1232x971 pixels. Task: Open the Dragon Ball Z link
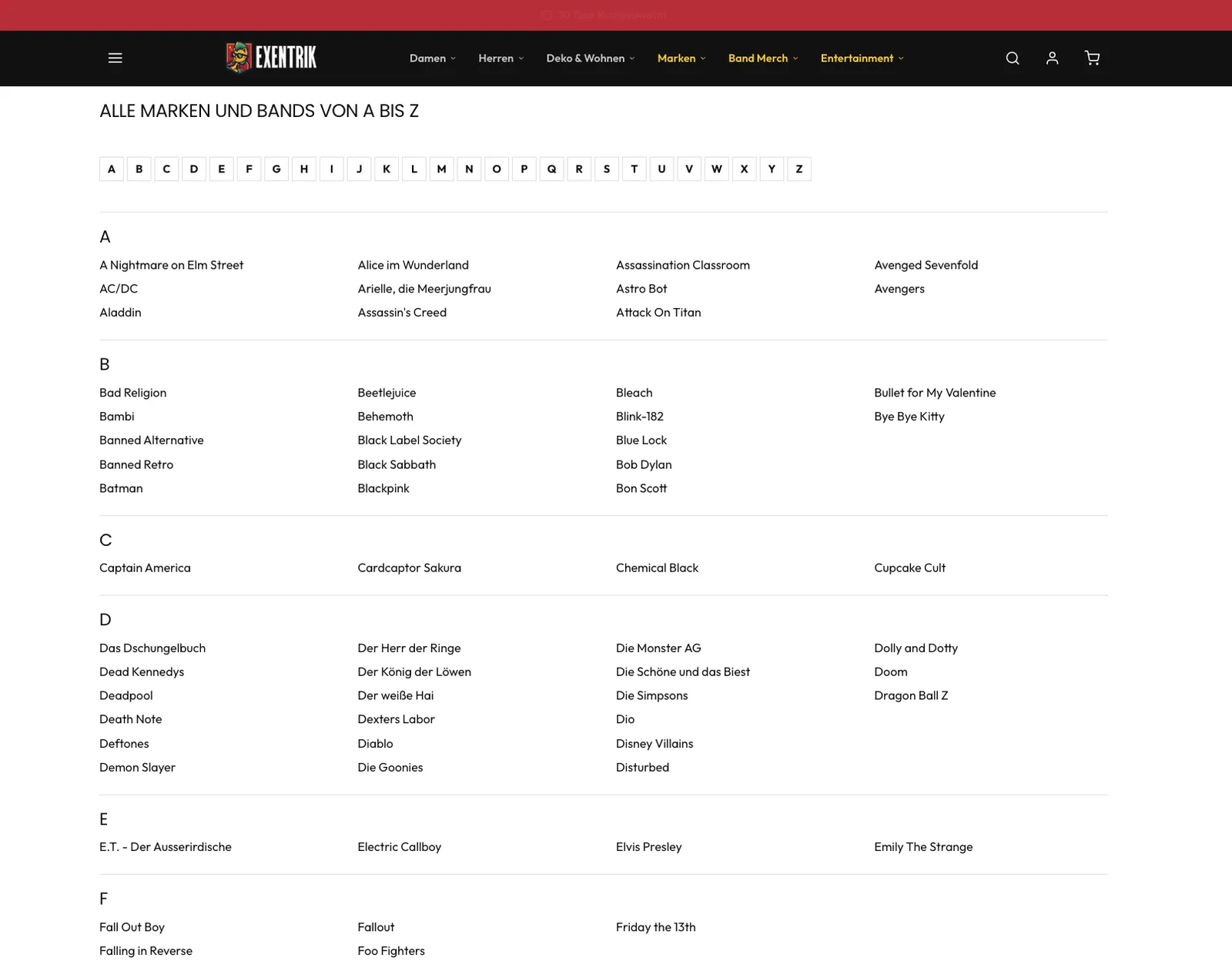[911, 695]
